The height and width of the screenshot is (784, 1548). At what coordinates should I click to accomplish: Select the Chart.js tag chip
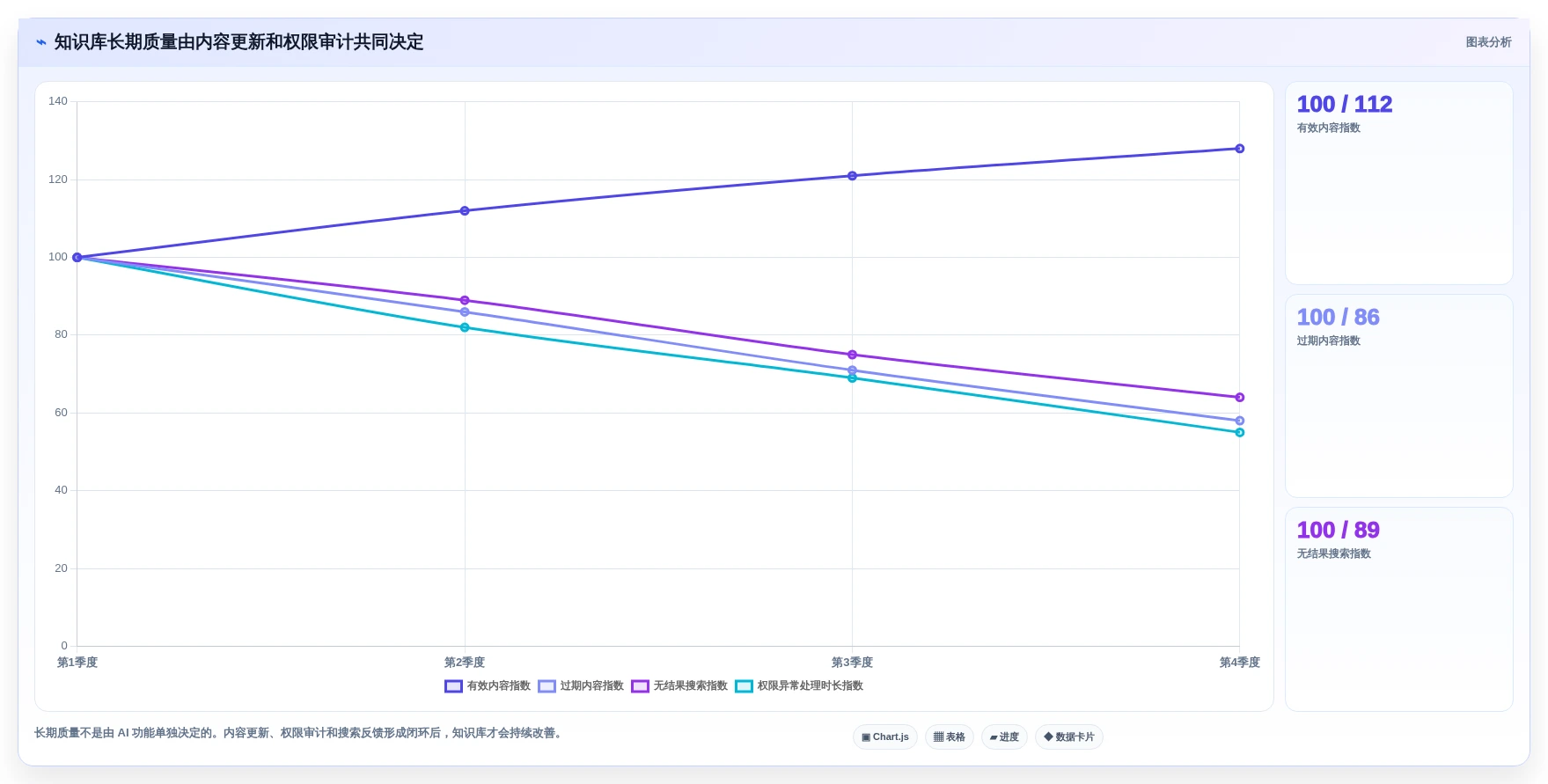(885, 737)
